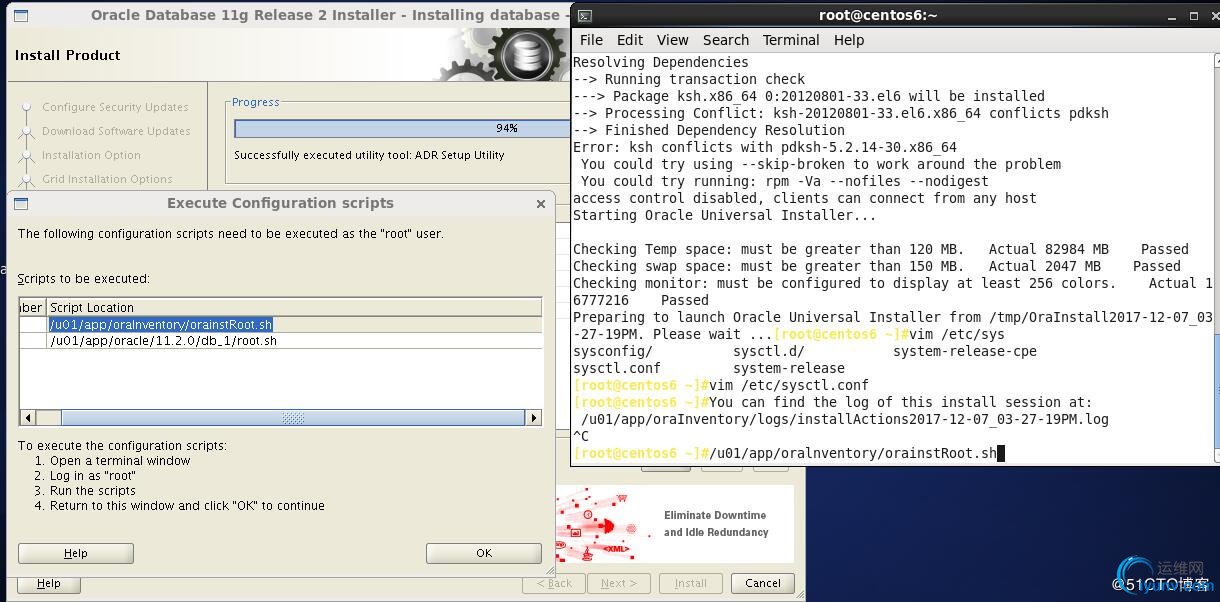Click the Script Location column header
Image resolution: width=1220 pixels, height=602 pixels.
click(294, 307)
